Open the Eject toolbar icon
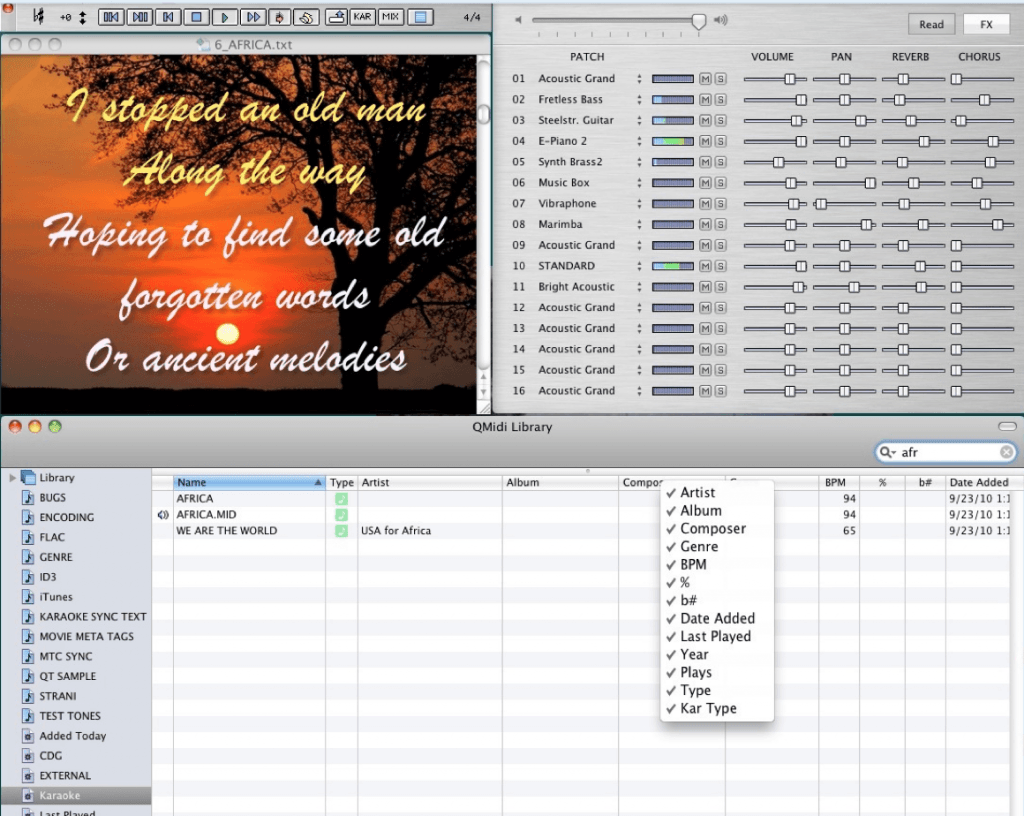The image size is (1024, 816). [x=336, y=16]
